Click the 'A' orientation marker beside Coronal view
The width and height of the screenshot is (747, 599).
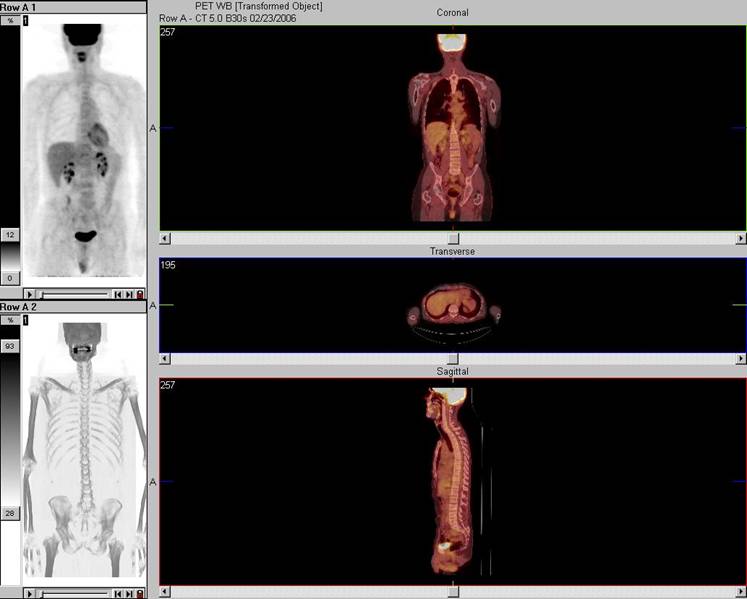pos(153,128)
